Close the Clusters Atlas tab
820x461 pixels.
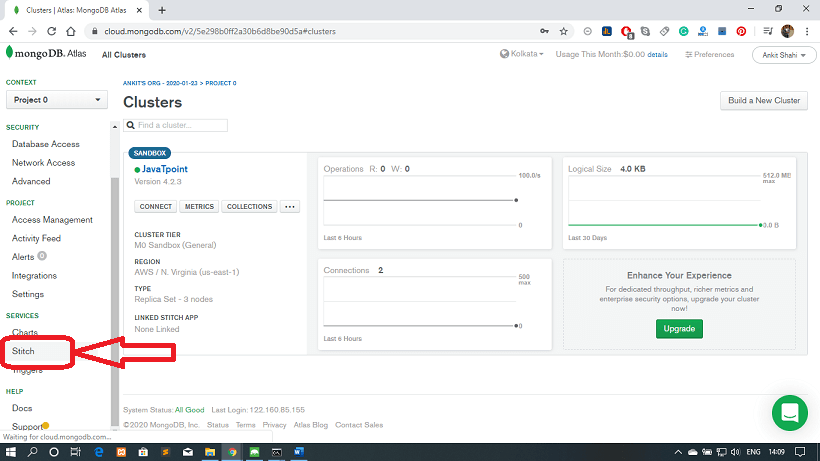pos(139,10)
